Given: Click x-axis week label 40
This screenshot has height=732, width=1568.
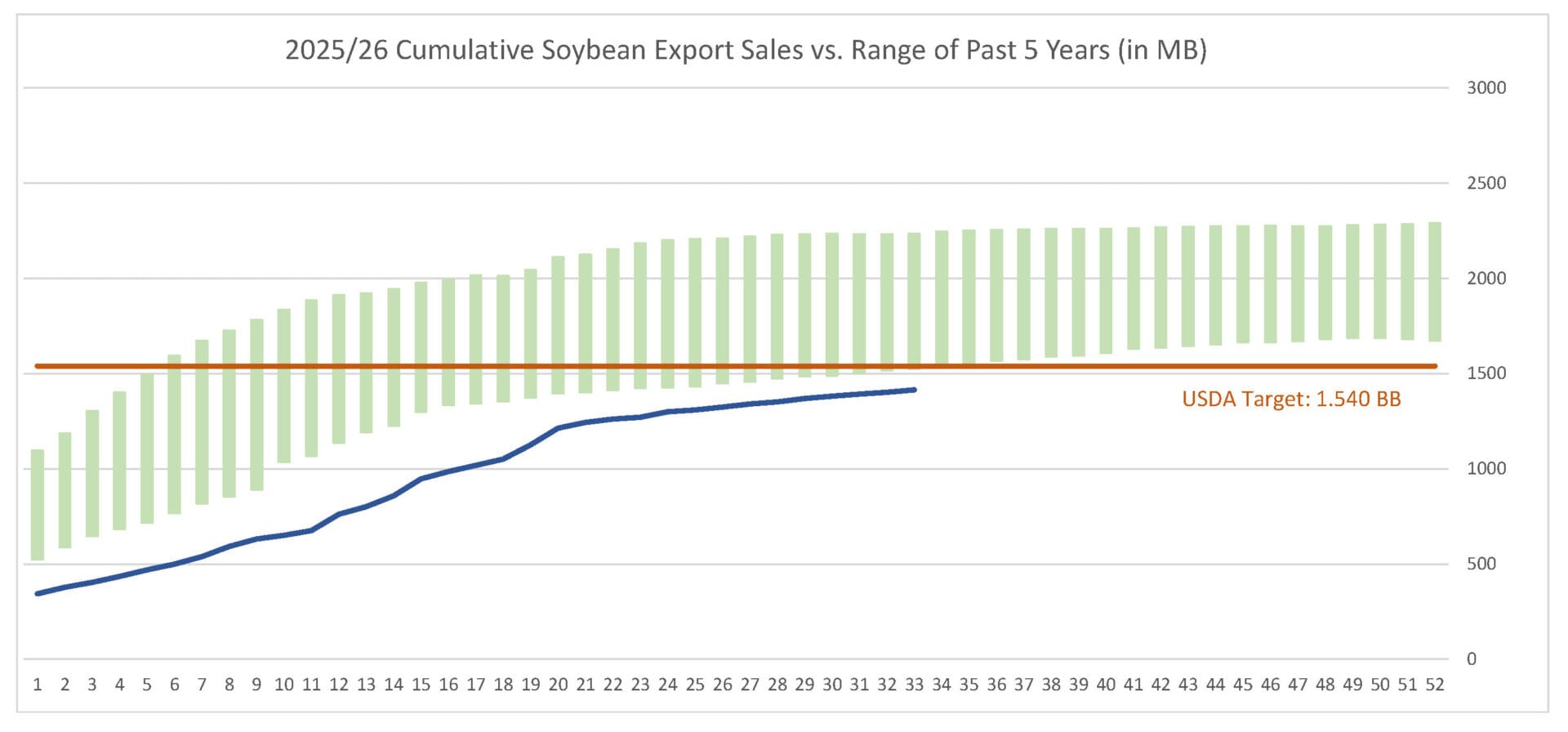Looking at the screenshot, I should (1106, 685).
